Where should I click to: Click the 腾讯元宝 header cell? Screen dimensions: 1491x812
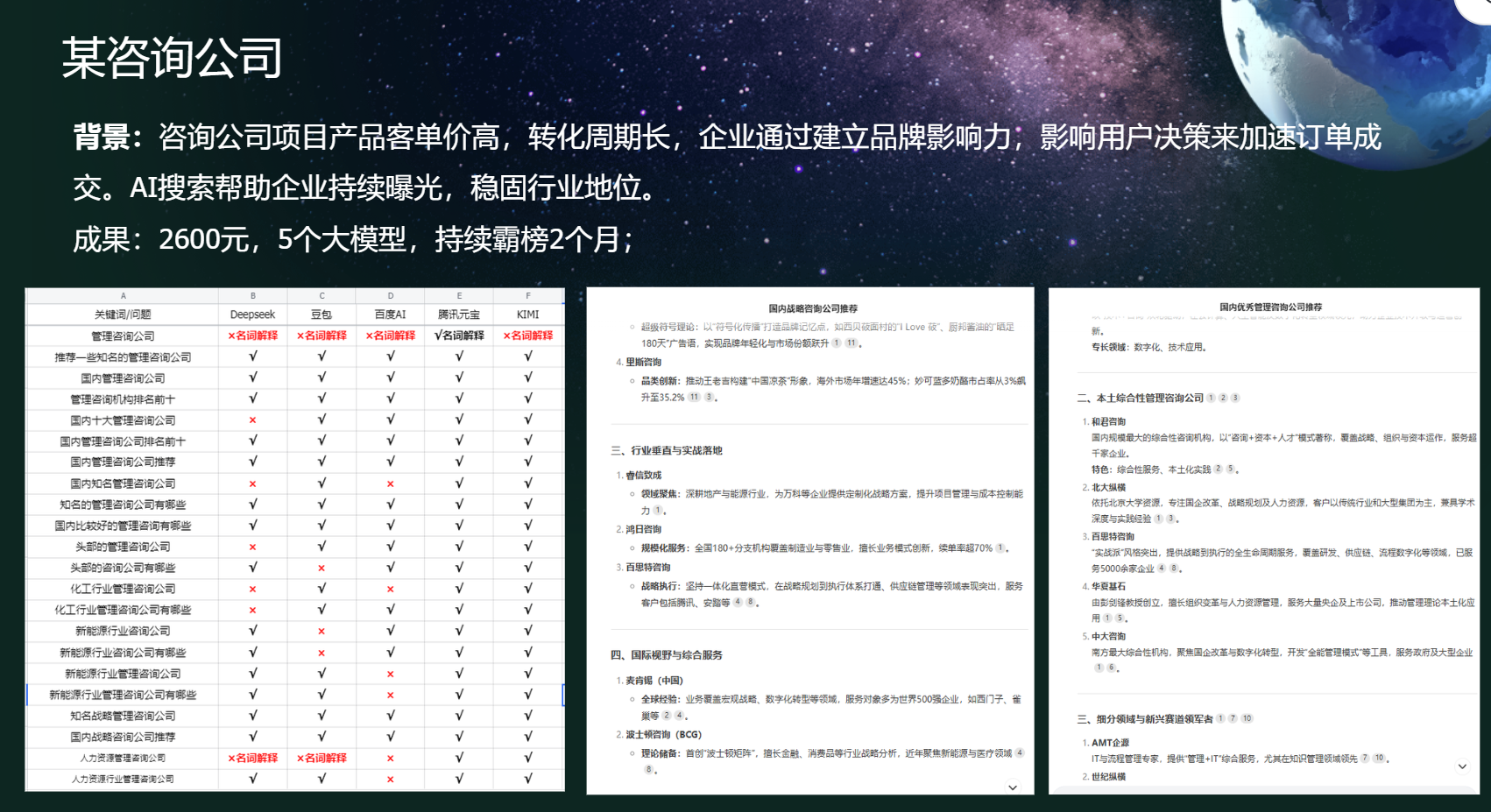point(459,314)
